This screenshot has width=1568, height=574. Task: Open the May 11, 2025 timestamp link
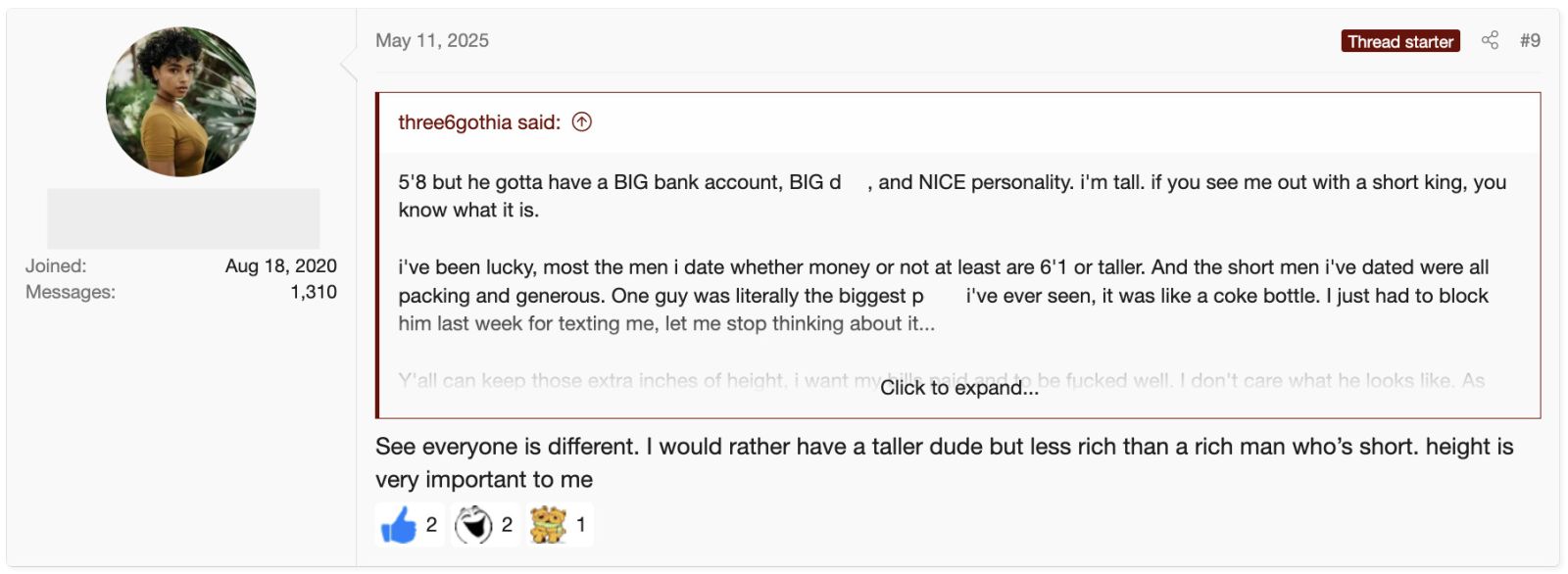432,40
